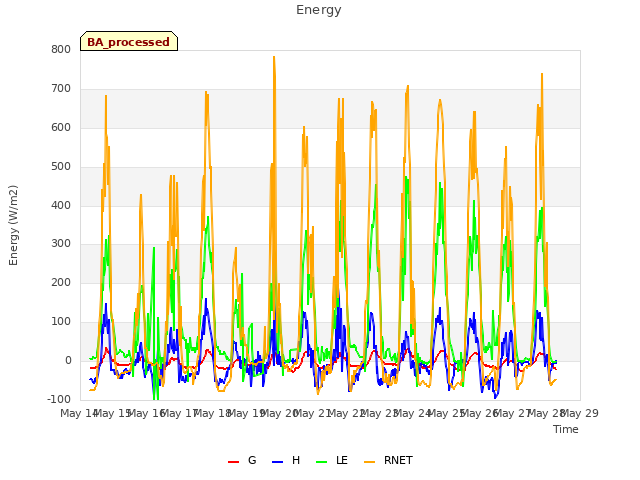This screenshot has height=480, width=640.
Task: Select the H legend label
Action: 296,460
